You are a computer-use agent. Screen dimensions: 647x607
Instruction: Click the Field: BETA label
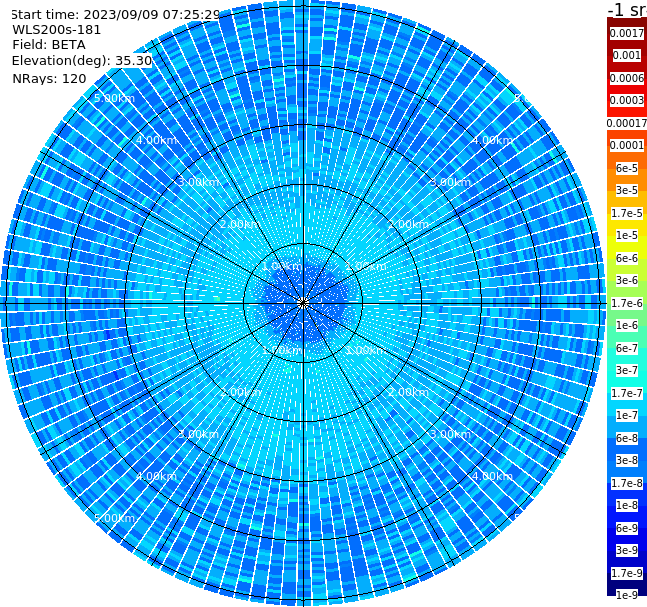[49, 45]
